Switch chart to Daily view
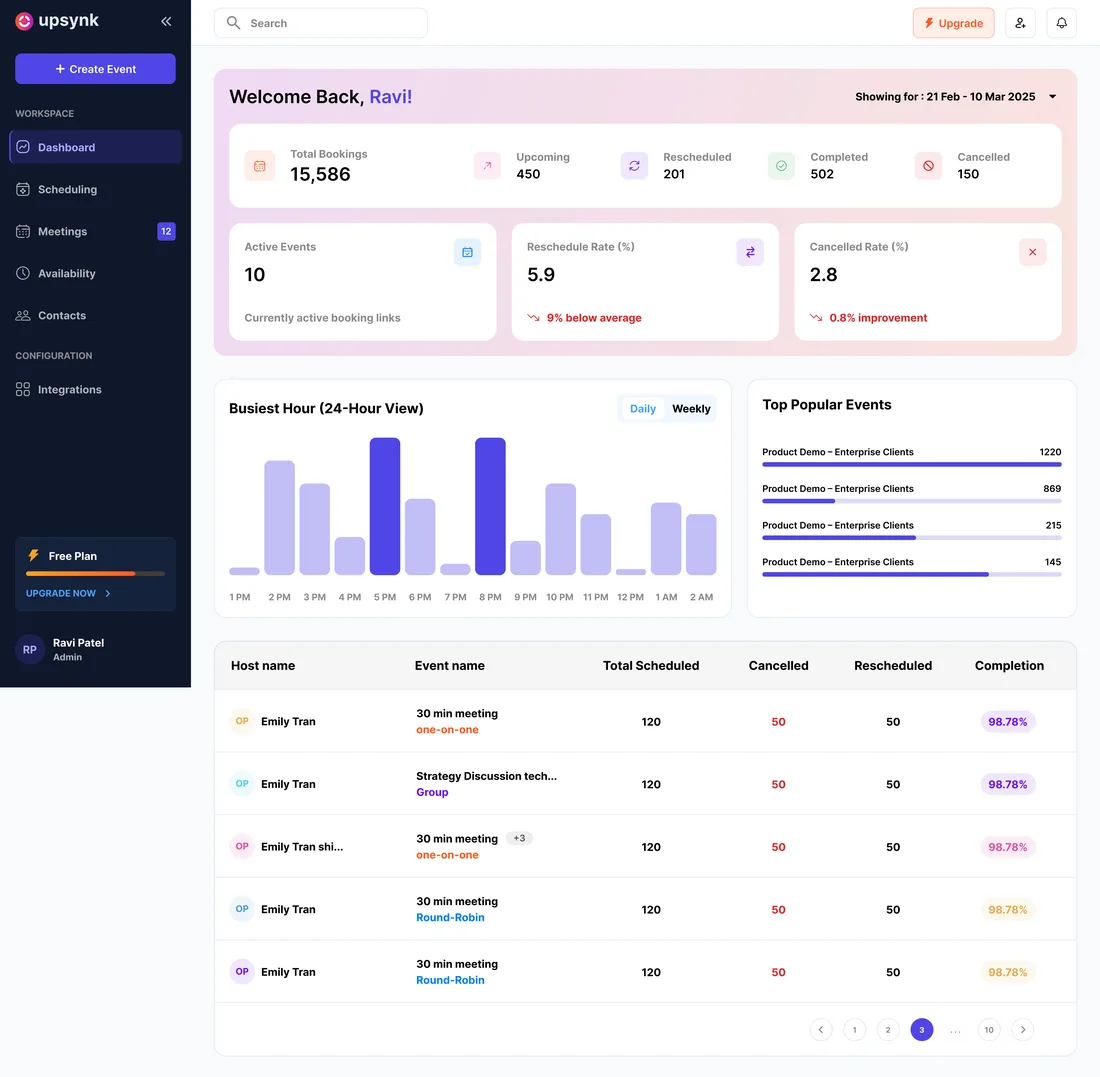Screen dimensions: 1100x1077 643,409
